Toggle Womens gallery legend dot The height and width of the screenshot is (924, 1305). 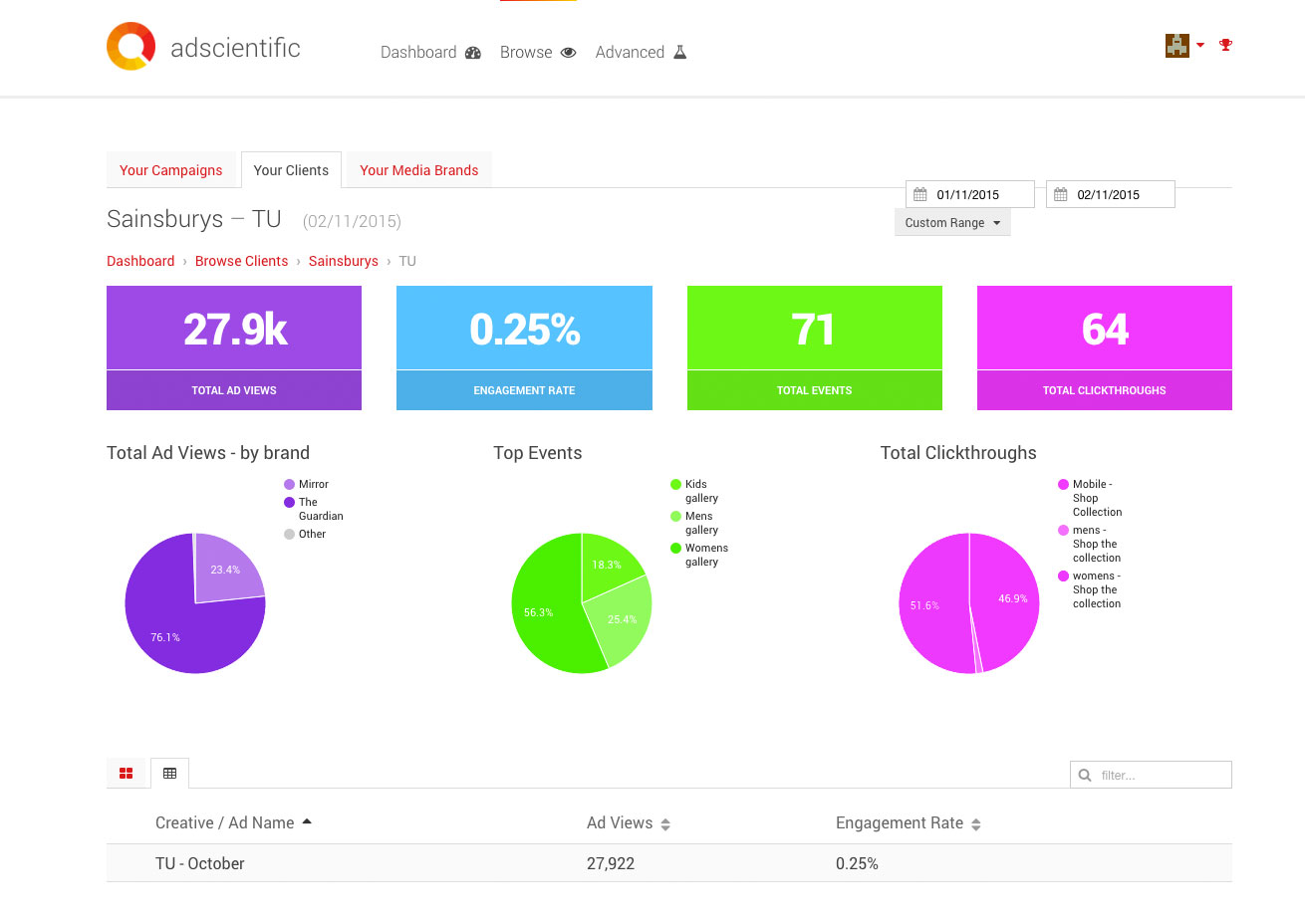click(676, 549)
